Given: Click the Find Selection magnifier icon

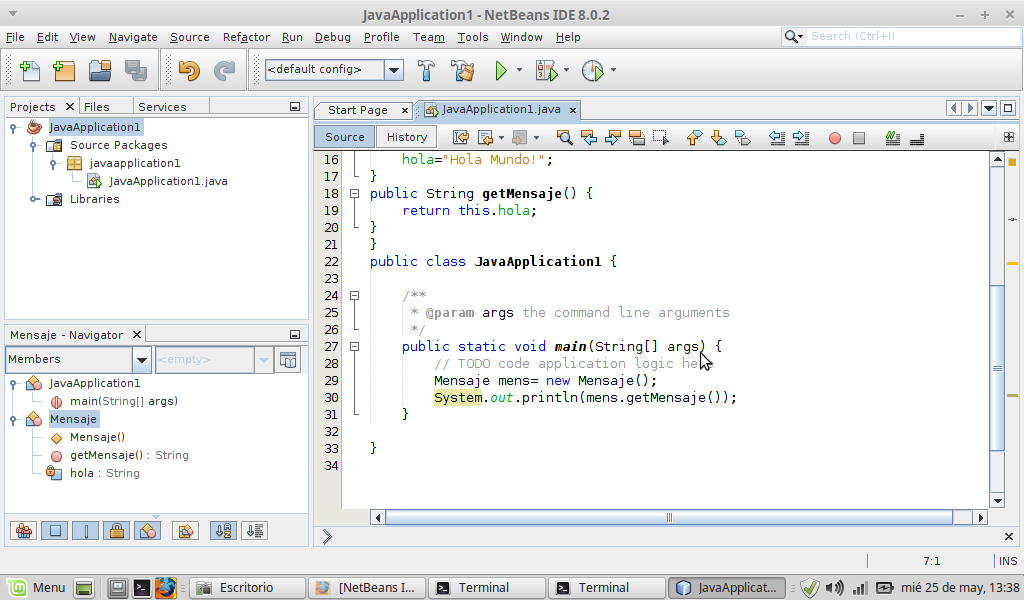Looking at the screenshot, I should [x=565, y=137].
